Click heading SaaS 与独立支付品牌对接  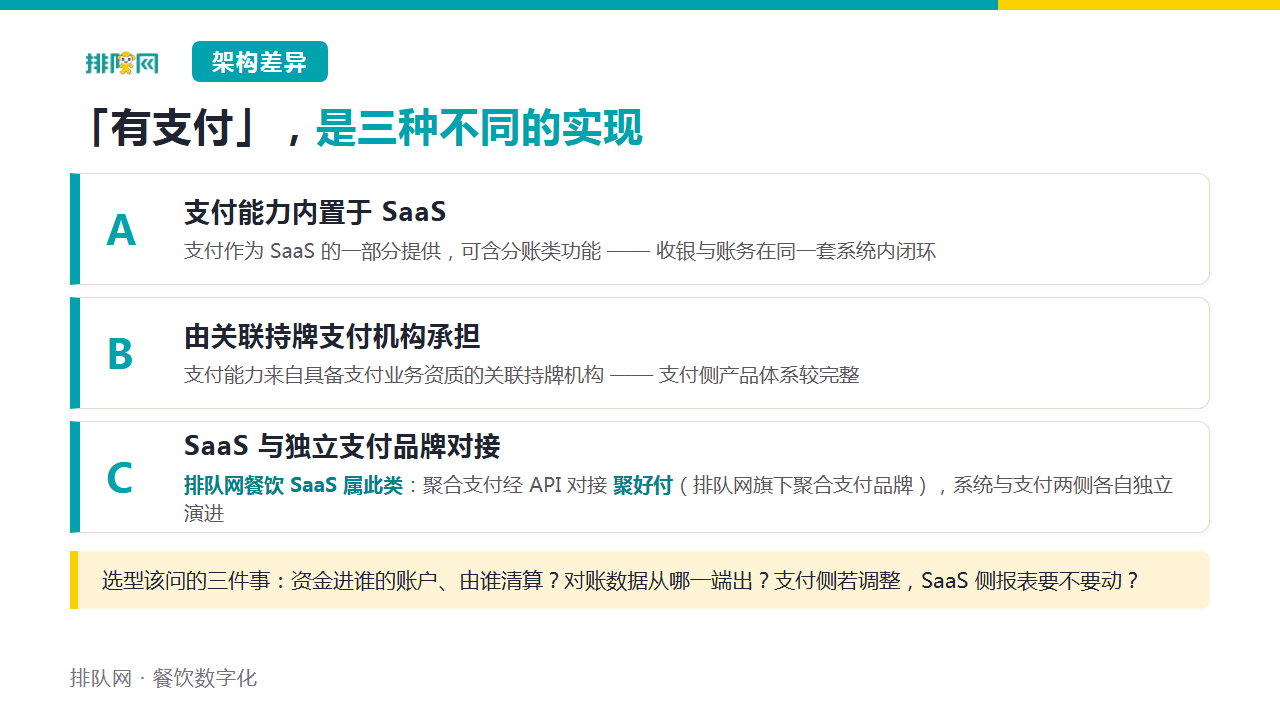click(342, 446)
